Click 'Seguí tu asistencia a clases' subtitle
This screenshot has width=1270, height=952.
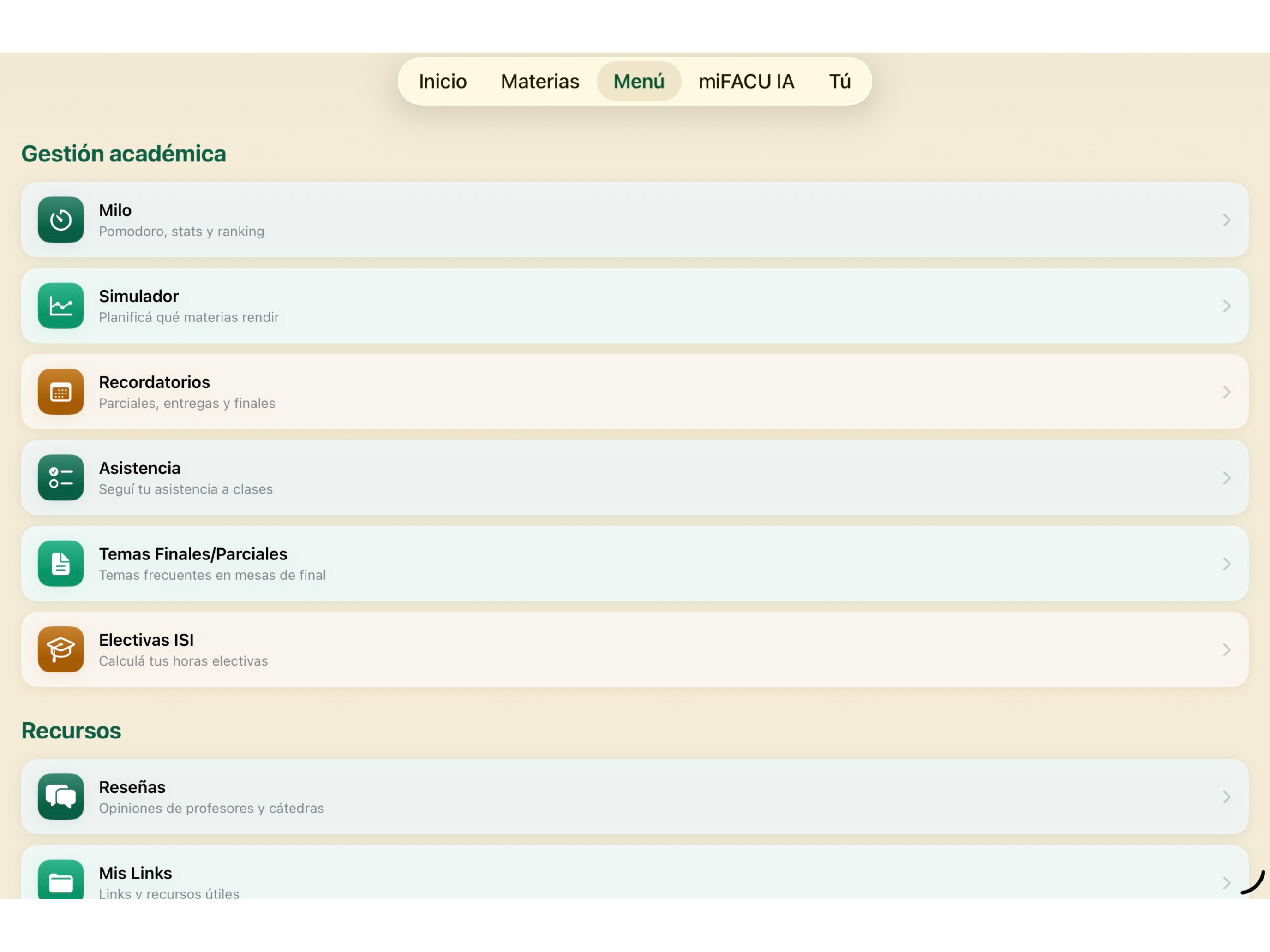186,489
